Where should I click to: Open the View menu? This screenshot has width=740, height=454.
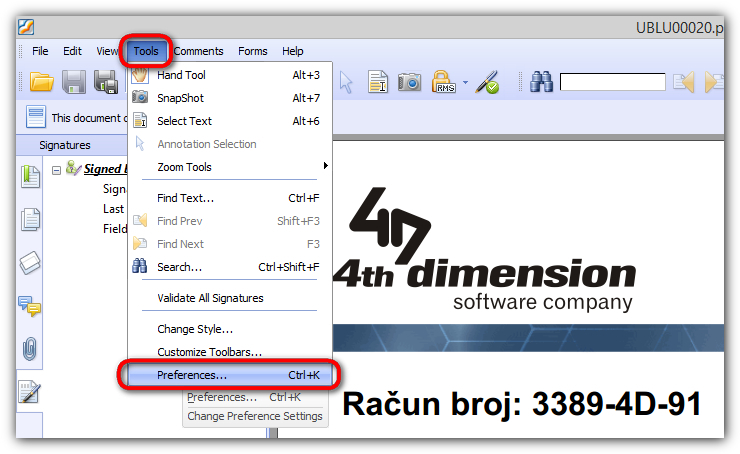coord(107,51)
